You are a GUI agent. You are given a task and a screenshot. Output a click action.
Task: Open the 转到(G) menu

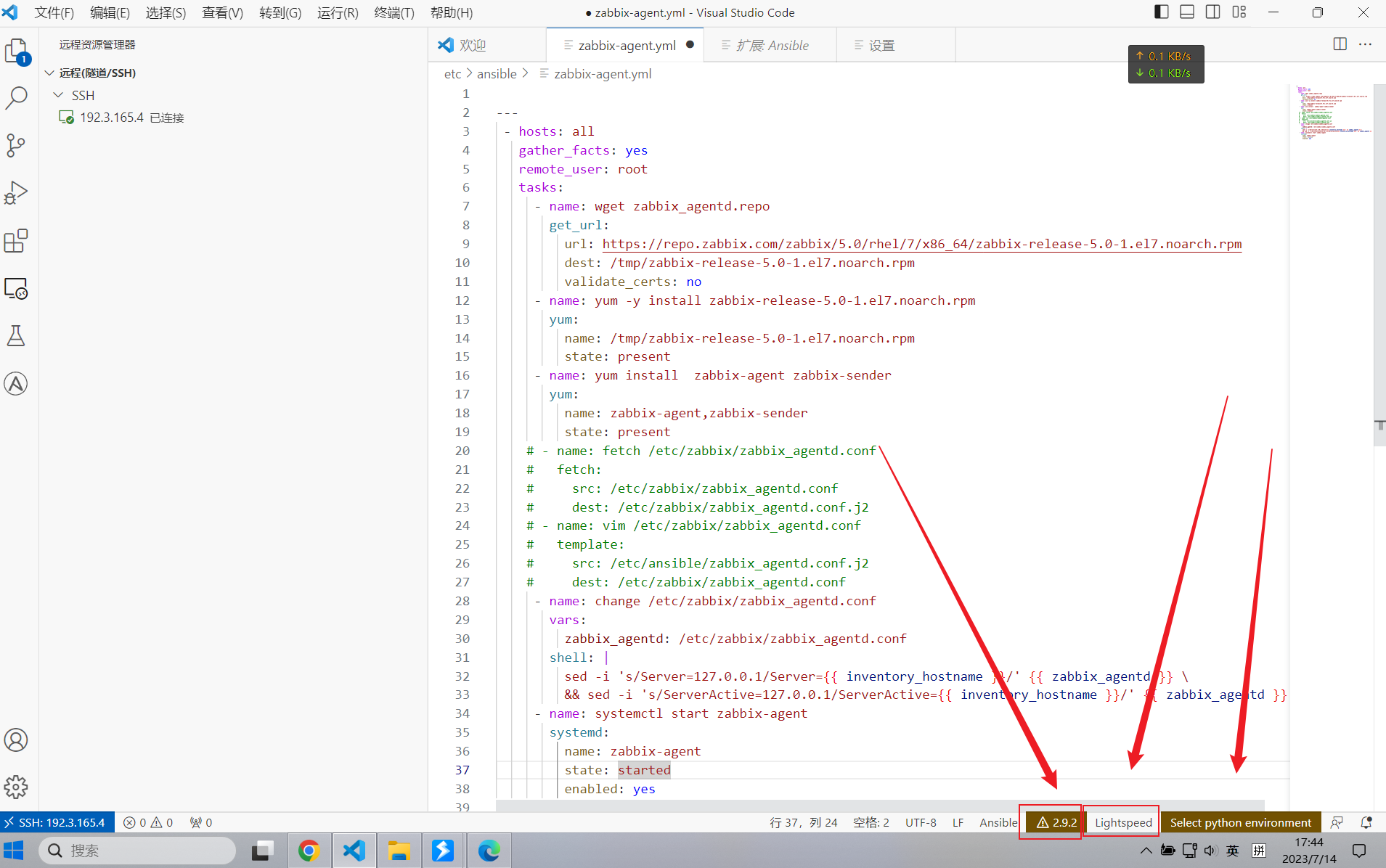click(x=280, y=12)
